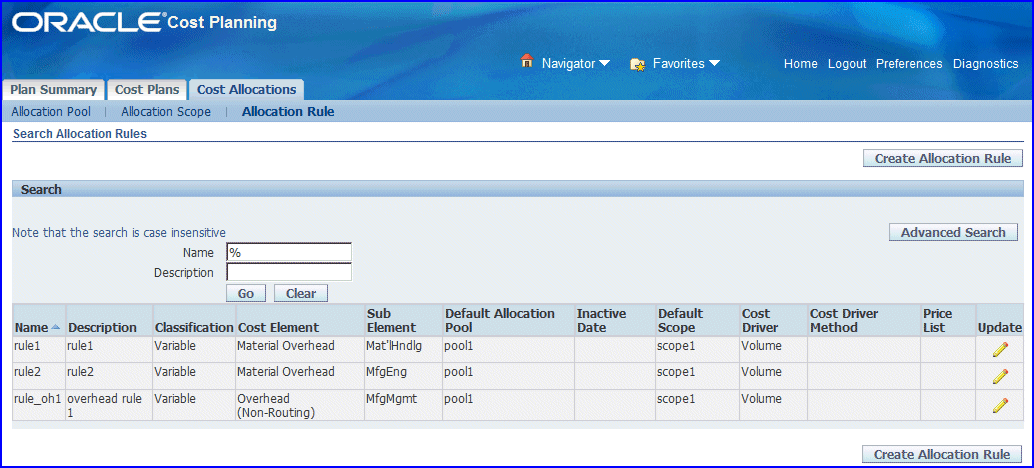Focus the Description search field
1034x468 pixels.
[x=289, y=272]
